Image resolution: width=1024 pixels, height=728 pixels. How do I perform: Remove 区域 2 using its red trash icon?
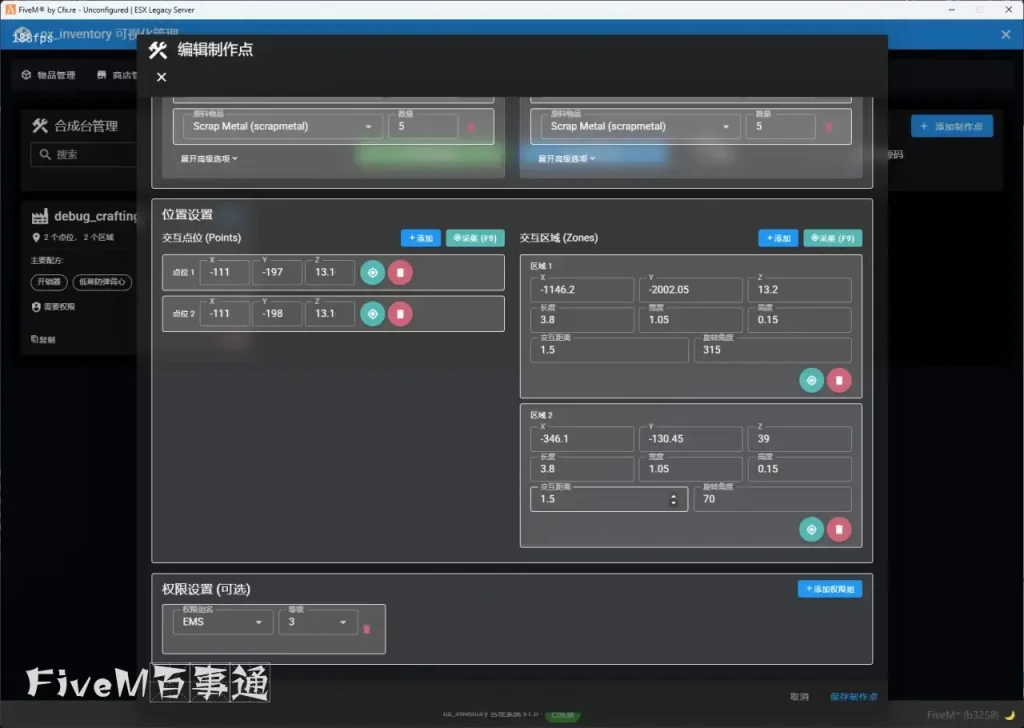tap(839, 529)
